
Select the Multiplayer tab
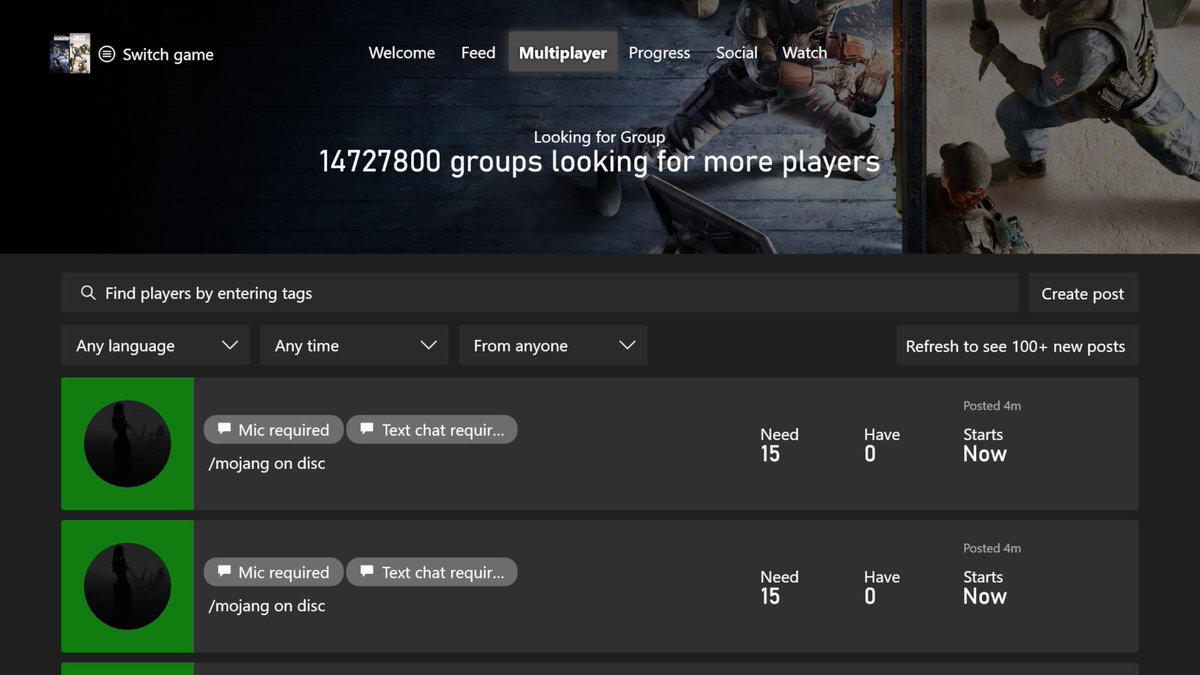562,53
